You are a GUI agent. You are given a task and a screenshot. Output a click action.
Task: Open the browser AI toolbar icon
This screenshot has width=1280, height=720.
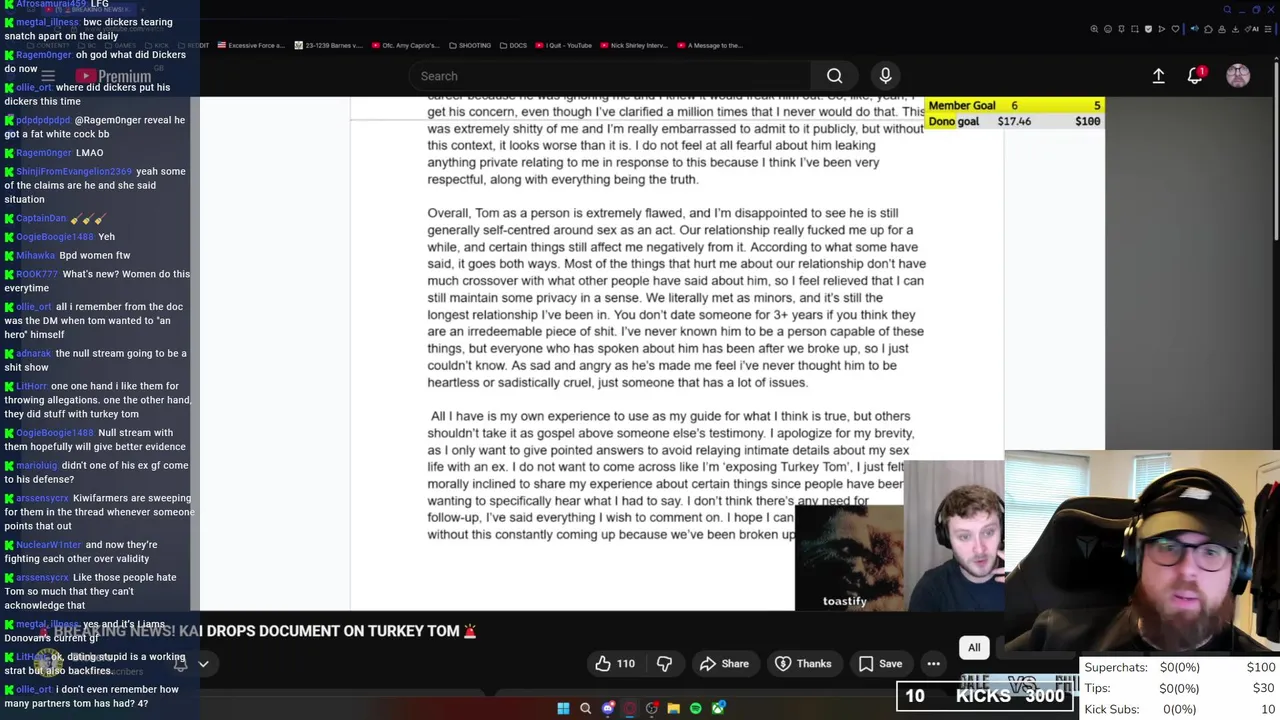click(1251, 29)
